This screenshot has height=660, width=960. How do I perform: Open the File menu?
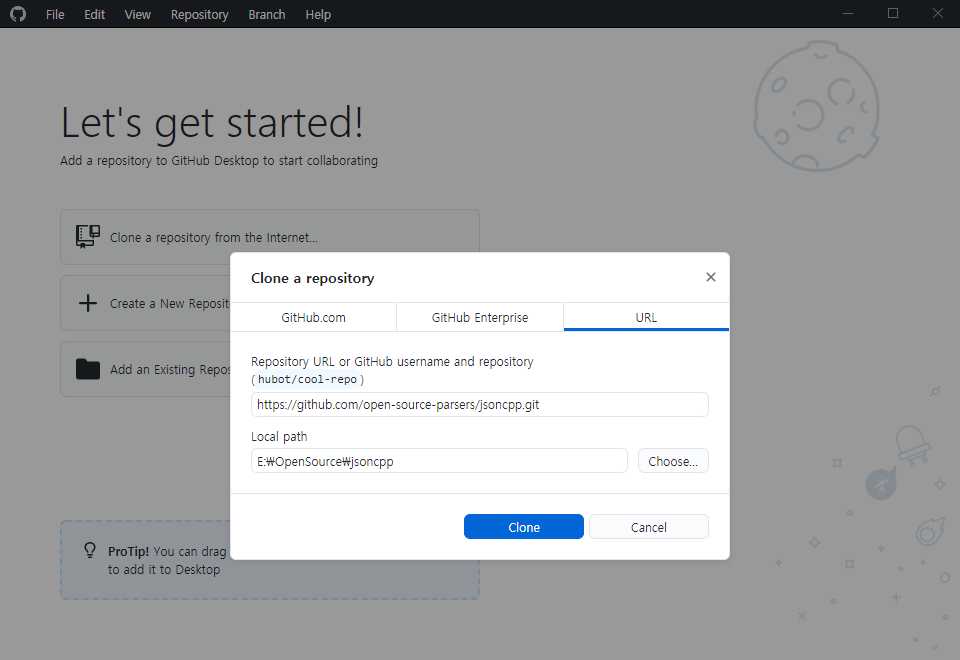(55, 14)
